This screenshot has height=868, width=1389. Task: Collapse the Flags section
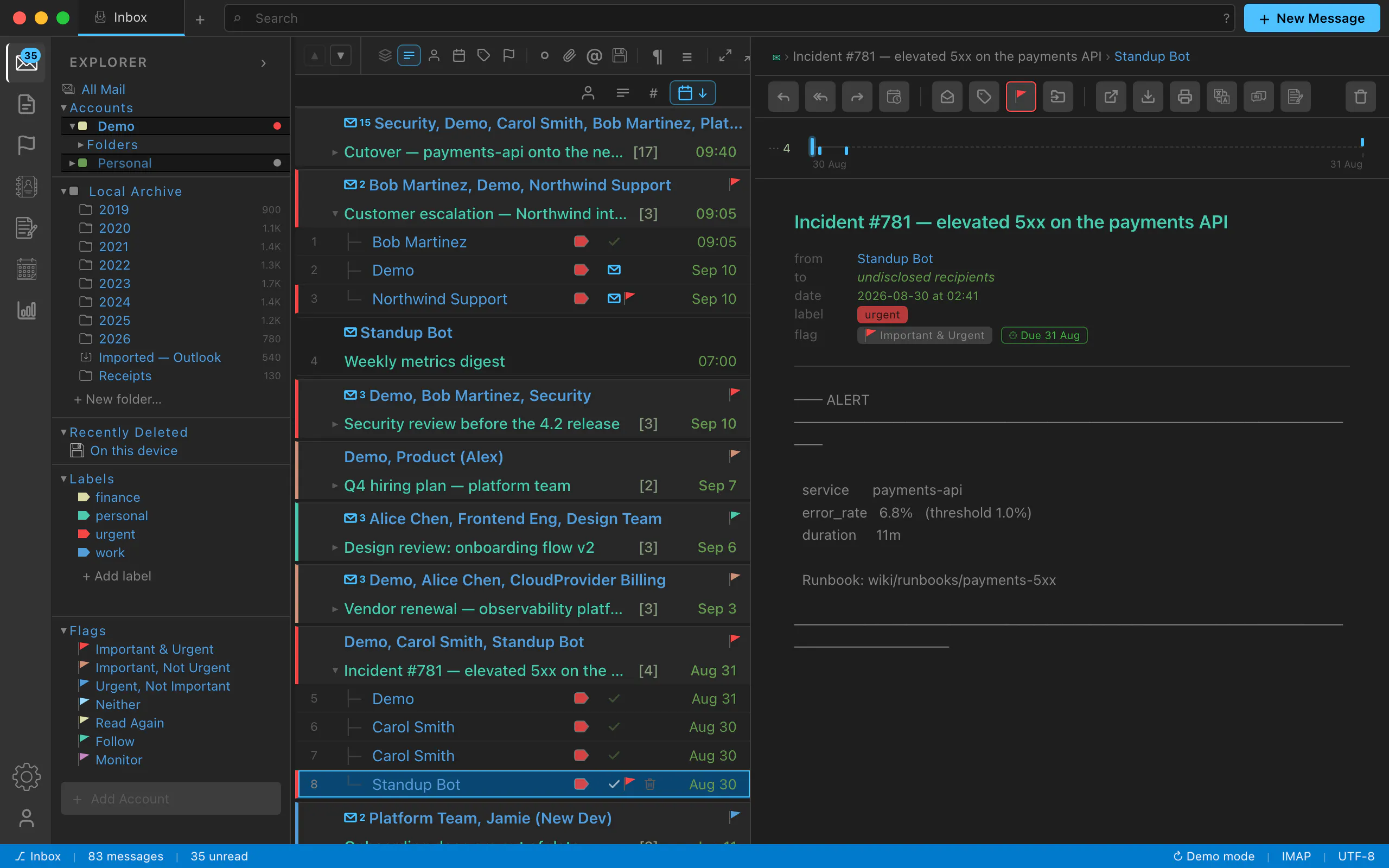[x=63, y=630]
